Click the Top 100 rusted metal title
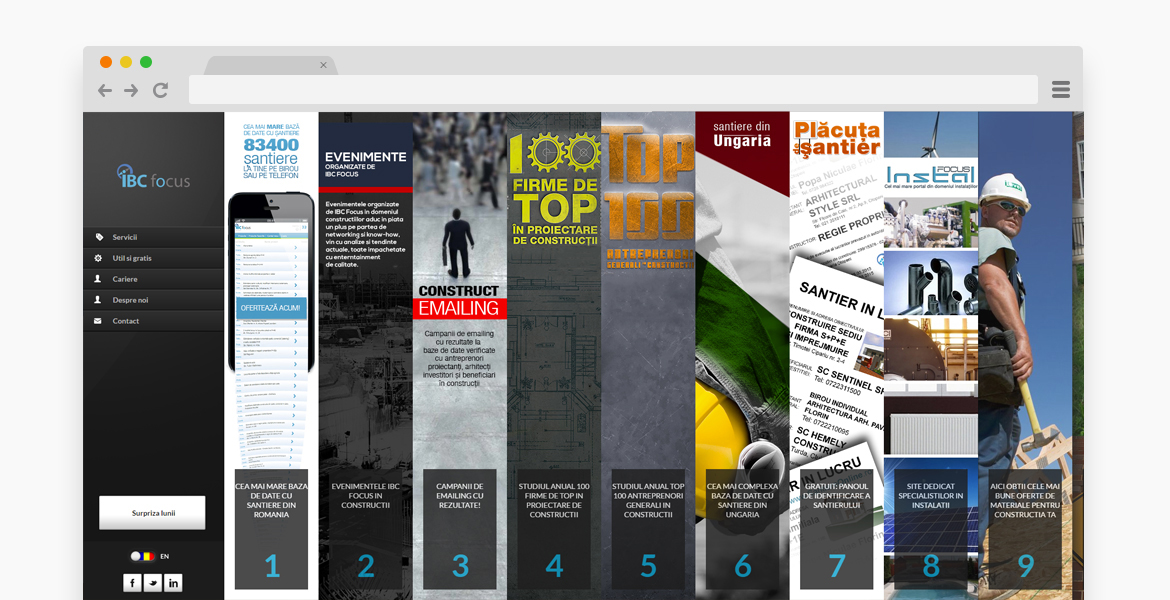1170x600 pixels. 648,183
